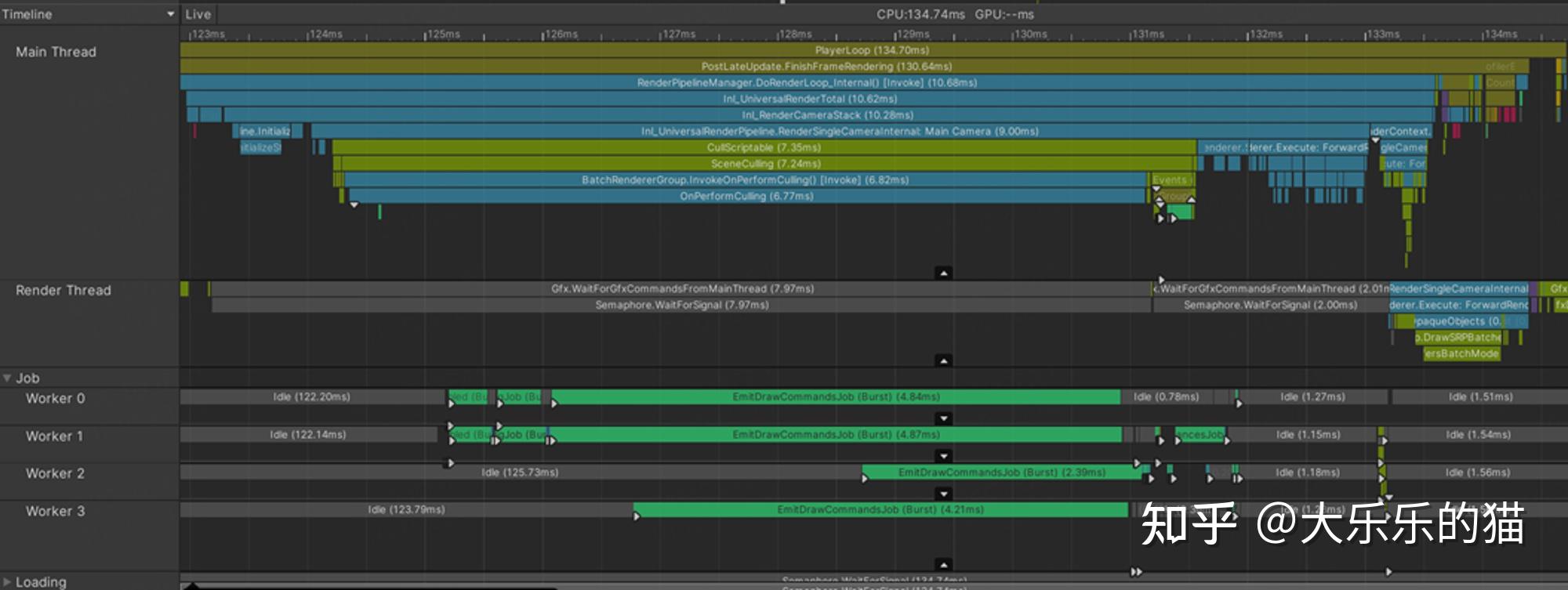Expand Worker 1 rows with the down arrow

tap(944, 456)
